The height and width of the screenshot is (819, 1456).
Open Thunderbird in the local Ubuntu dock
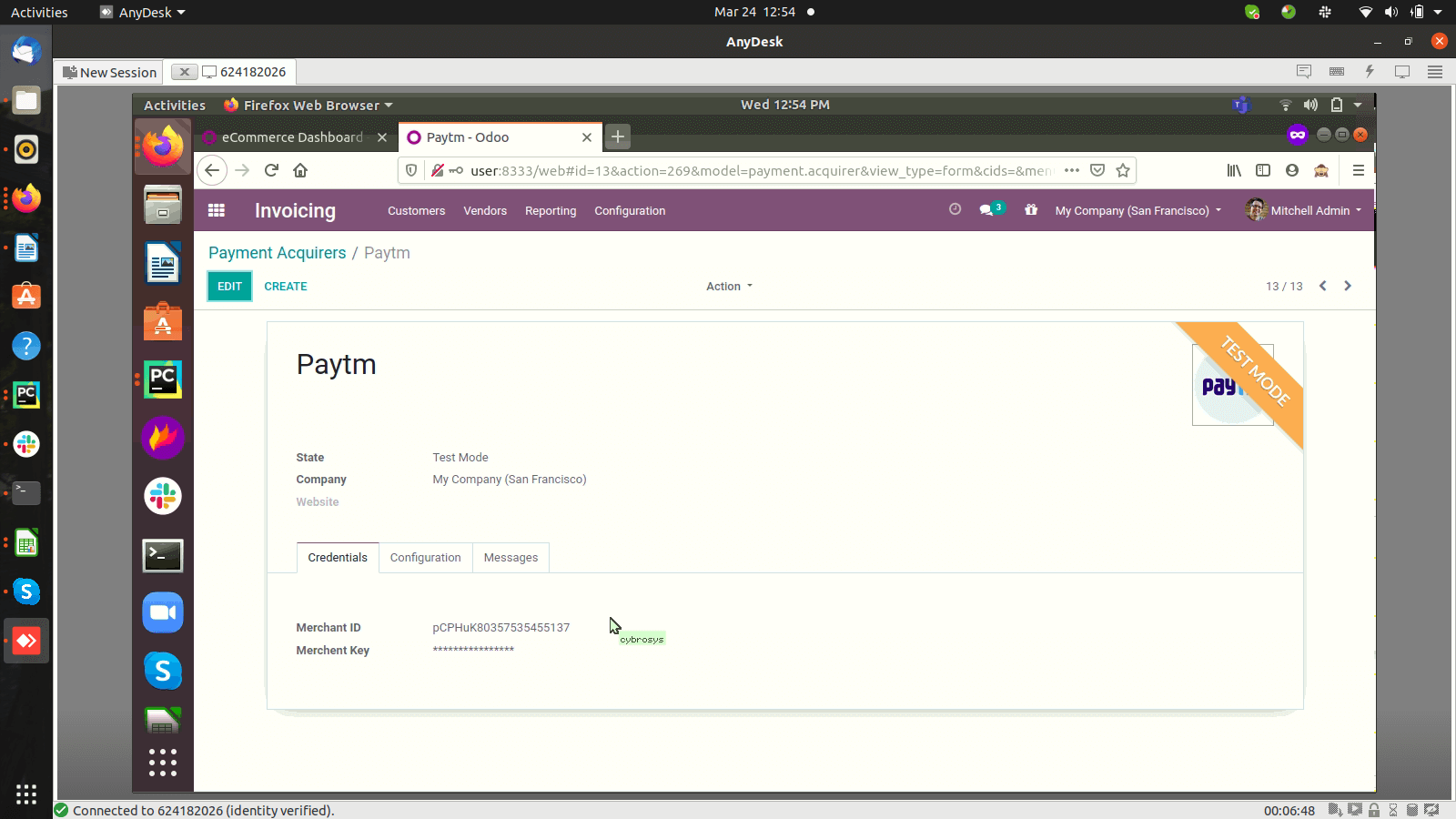coord(26,51)
